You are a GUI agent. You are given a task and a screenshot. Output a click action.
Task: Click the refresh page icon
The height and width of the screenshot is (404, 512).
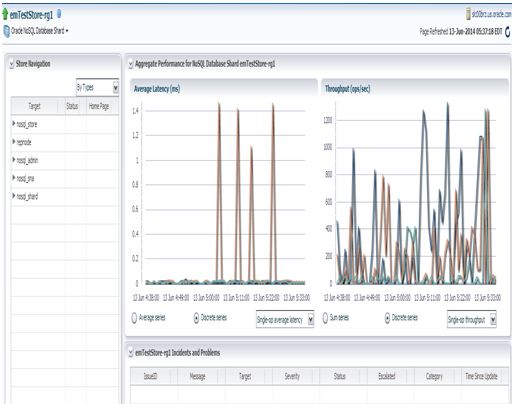click(508, 32)
